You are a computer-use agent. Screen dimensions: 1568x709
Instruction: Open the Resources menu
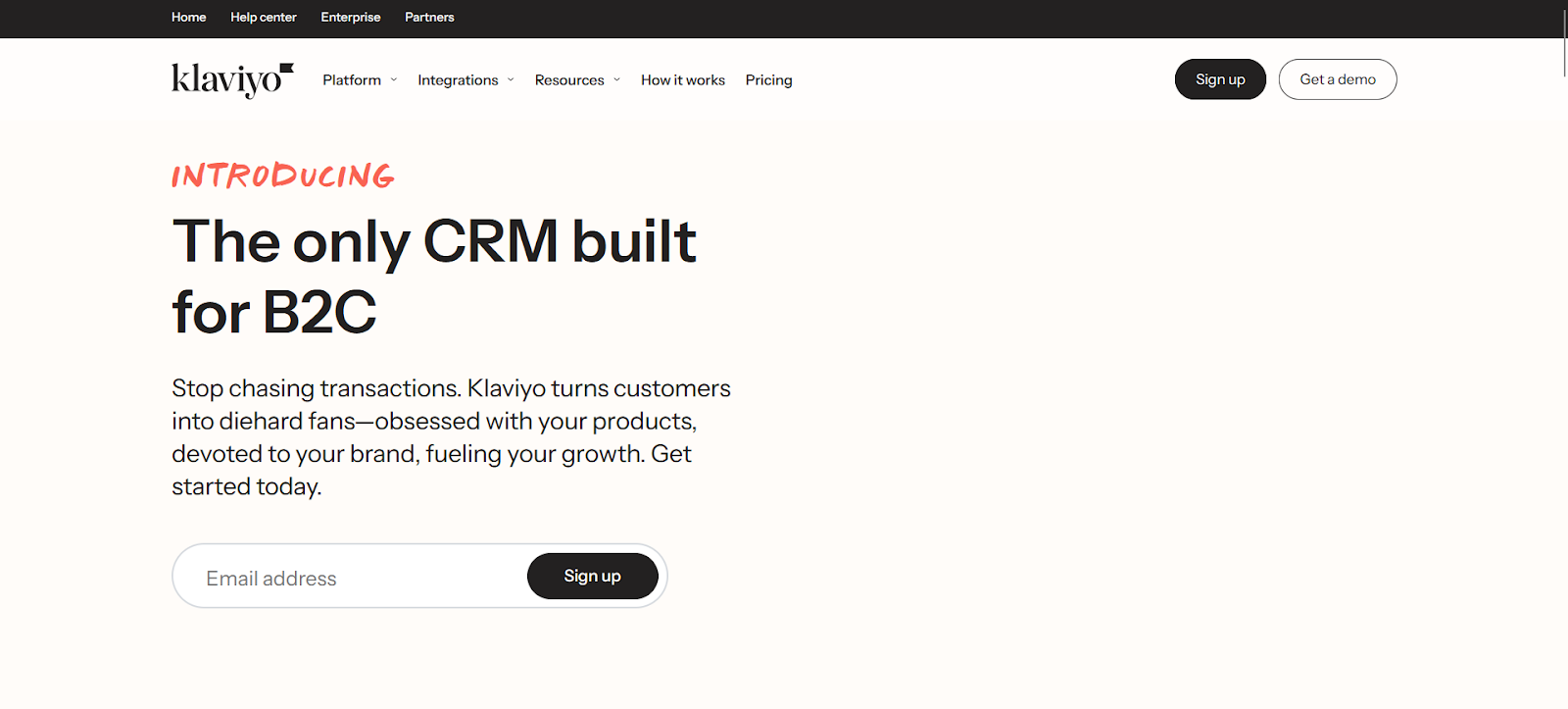[569, 80]
